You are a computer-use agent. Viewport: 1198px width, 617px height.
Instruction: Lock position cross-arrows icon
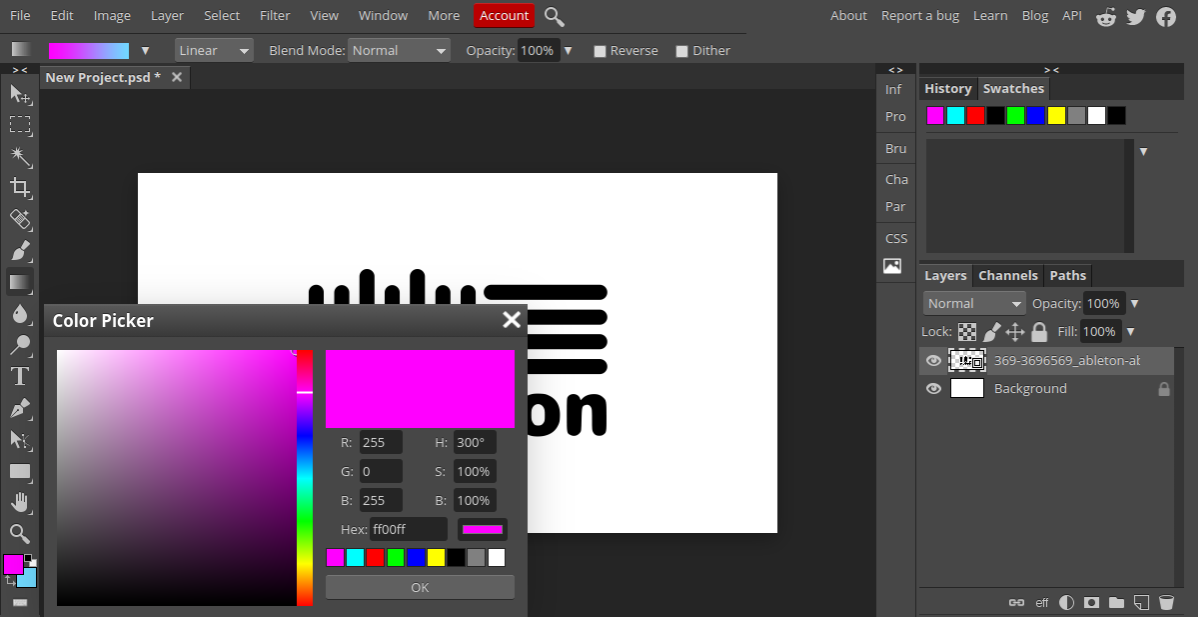coord(1015,331)
